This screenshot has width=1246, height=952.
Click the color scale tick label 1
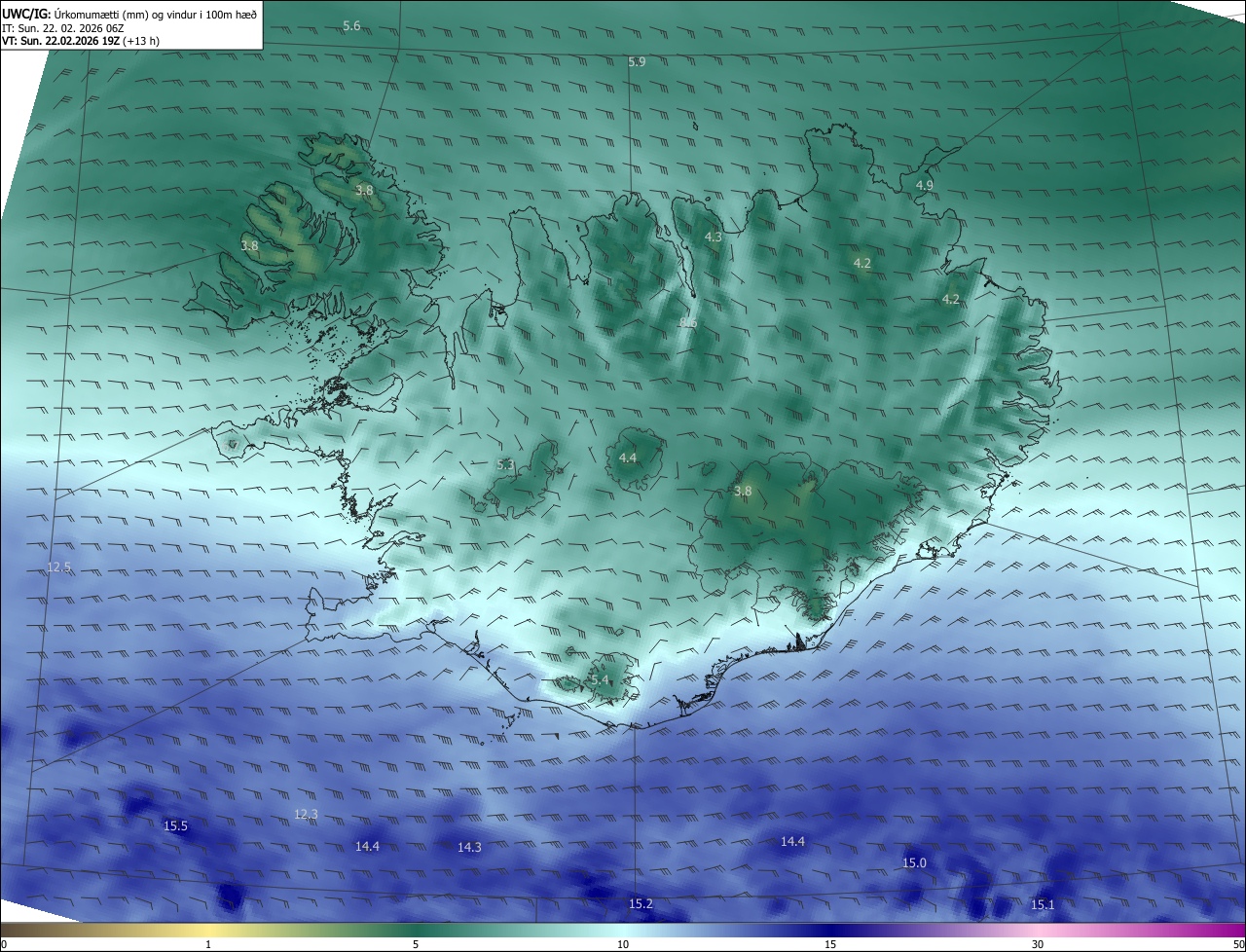[208, 944]
